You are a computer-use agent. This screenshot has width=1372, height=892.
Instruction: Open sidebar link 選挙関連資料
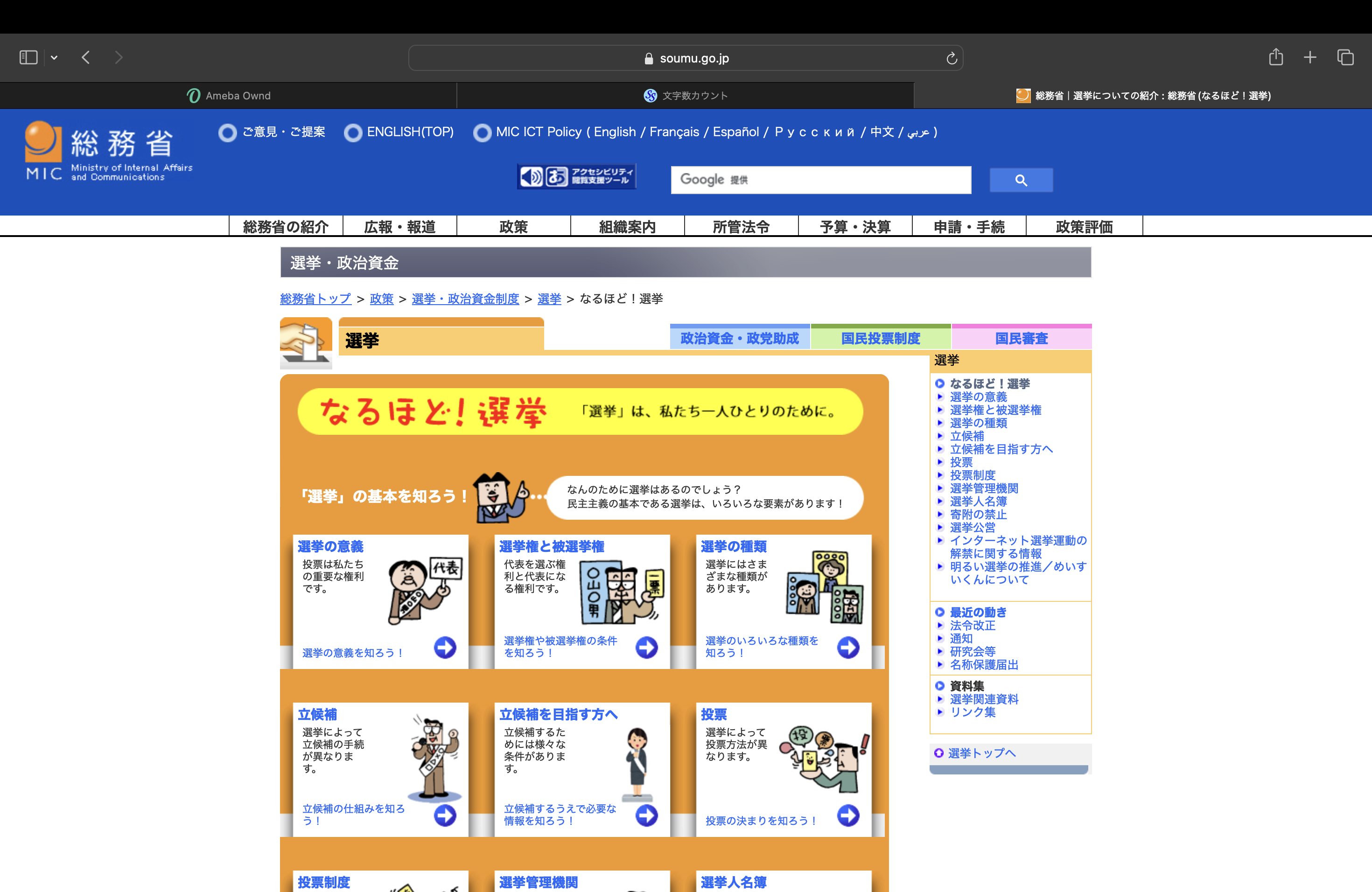point(984,699)
